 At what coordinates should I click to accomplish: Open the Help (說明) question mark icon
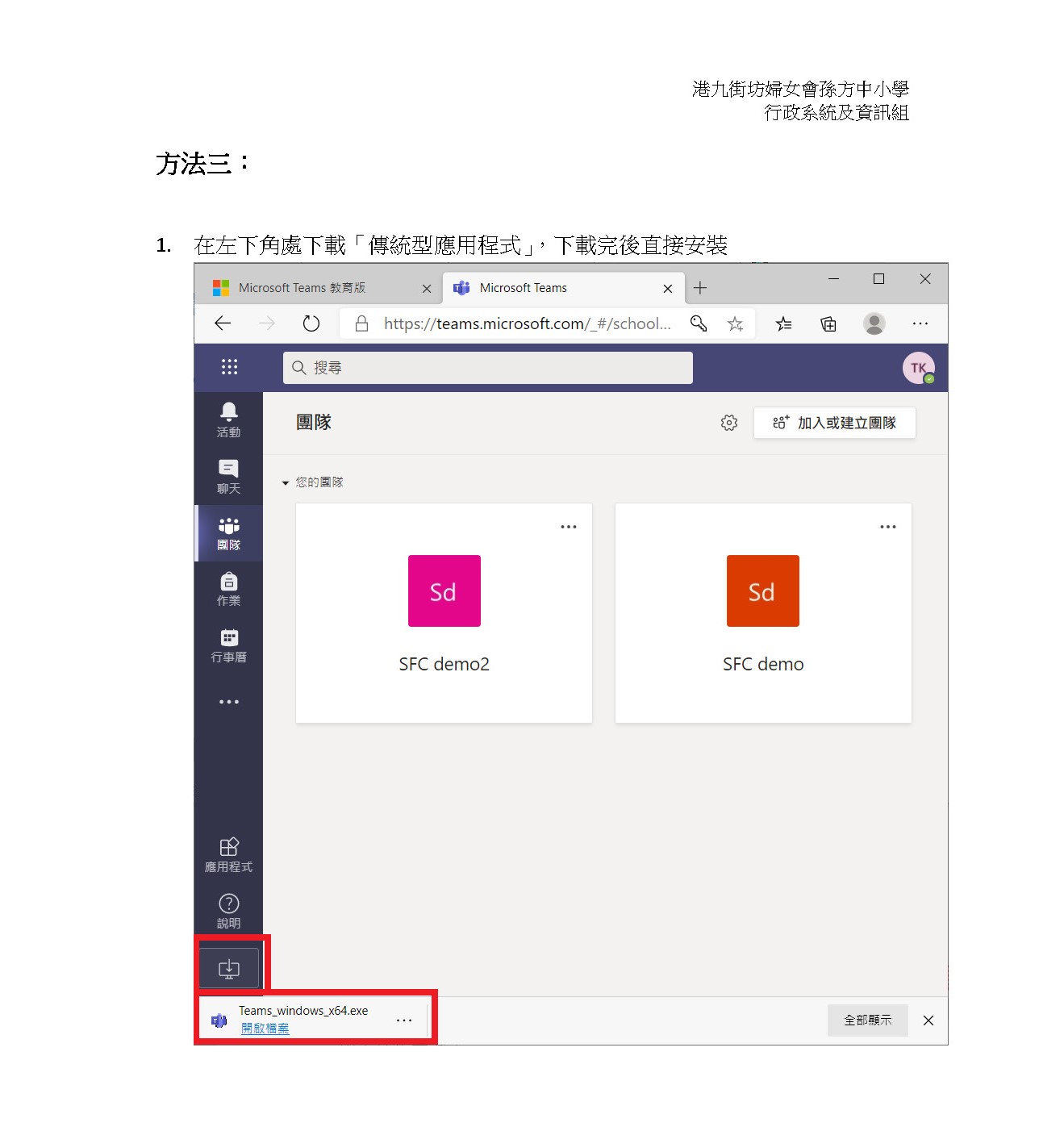[229, 912]
